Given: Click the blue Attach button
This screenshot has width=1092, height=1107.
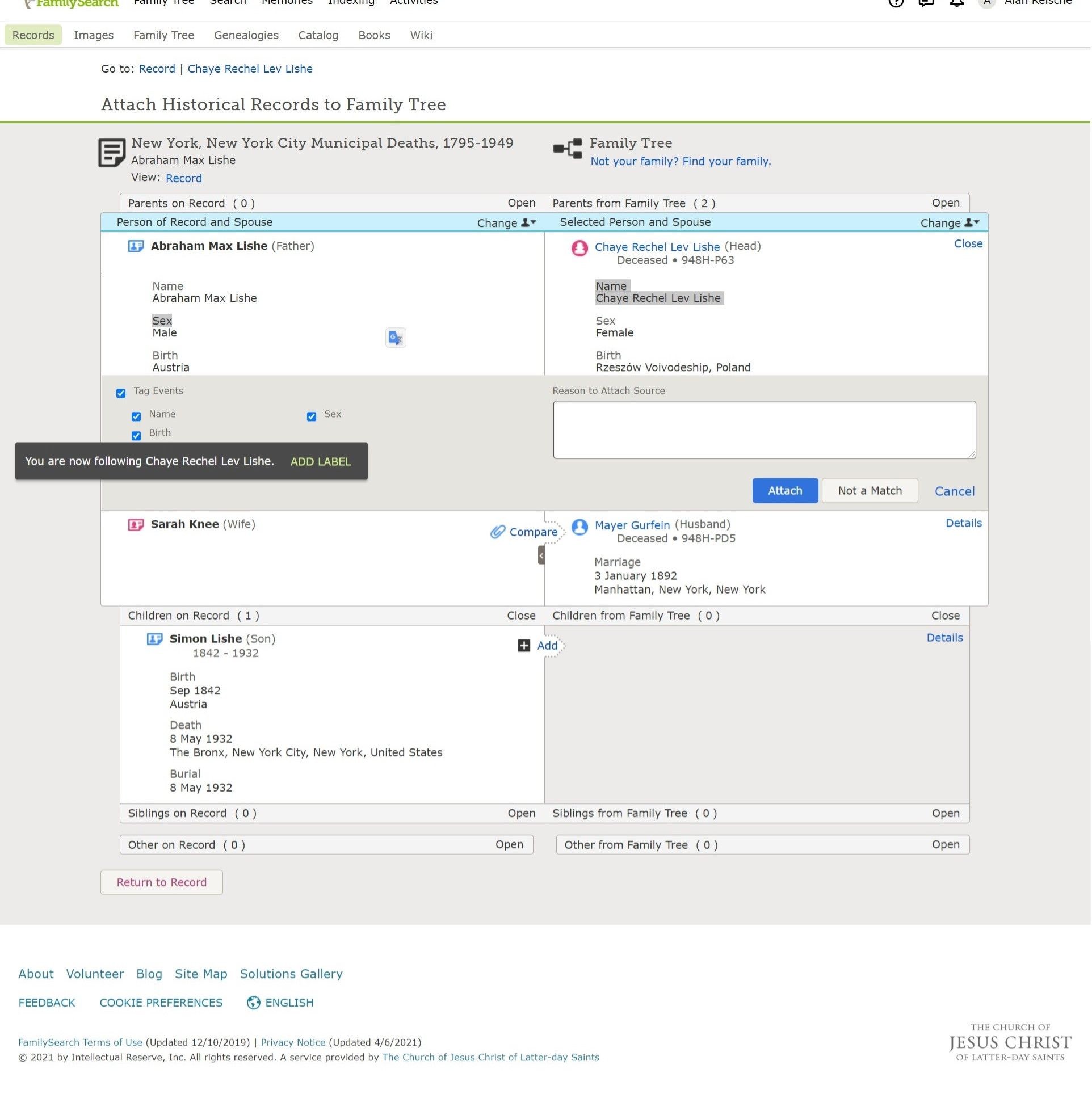Looking at the screenshot, I should coord(786,490).
